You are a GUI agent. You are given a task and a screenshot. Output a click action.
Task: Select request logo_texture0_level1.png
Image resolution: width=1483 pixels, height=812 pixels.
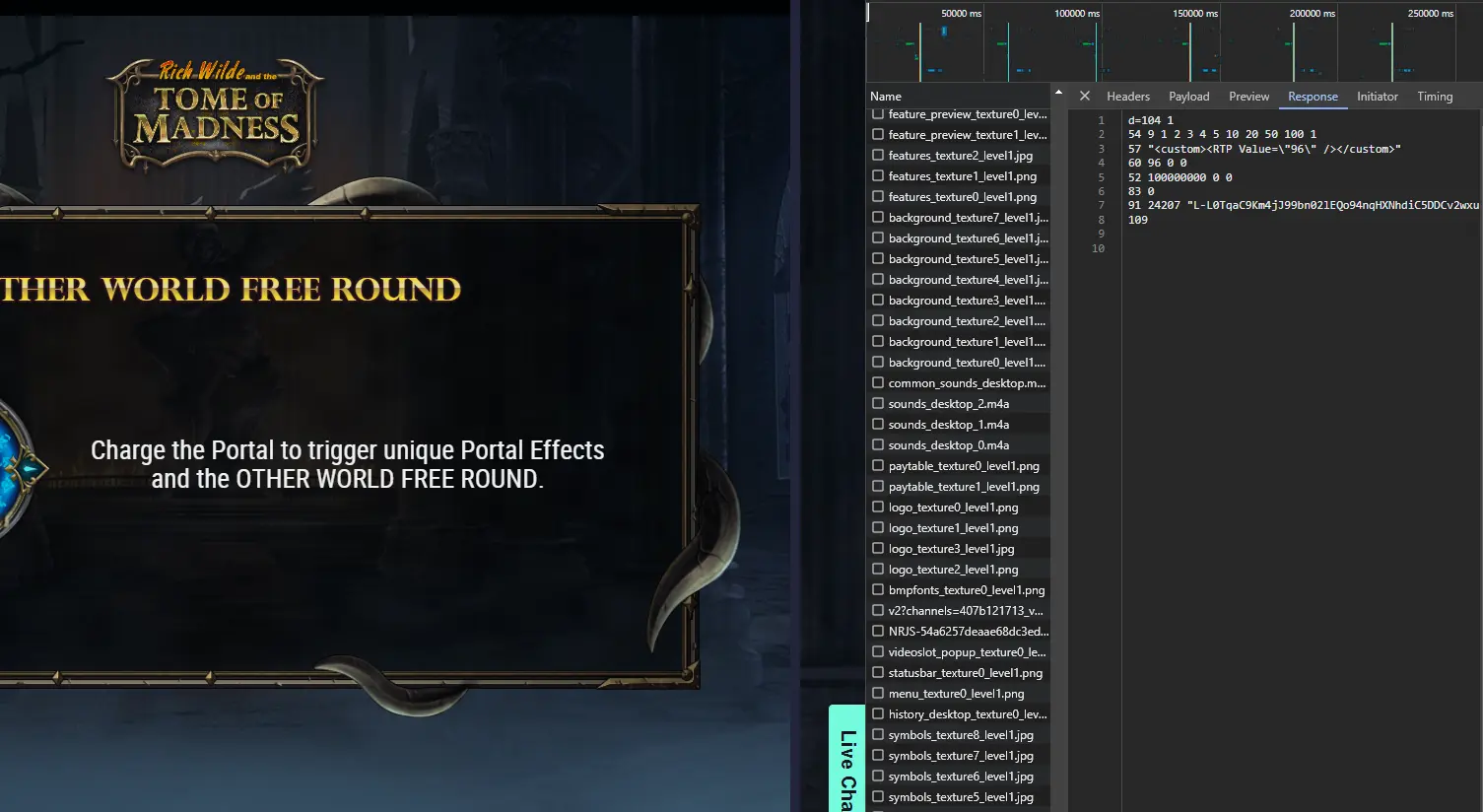click(953, 507)
